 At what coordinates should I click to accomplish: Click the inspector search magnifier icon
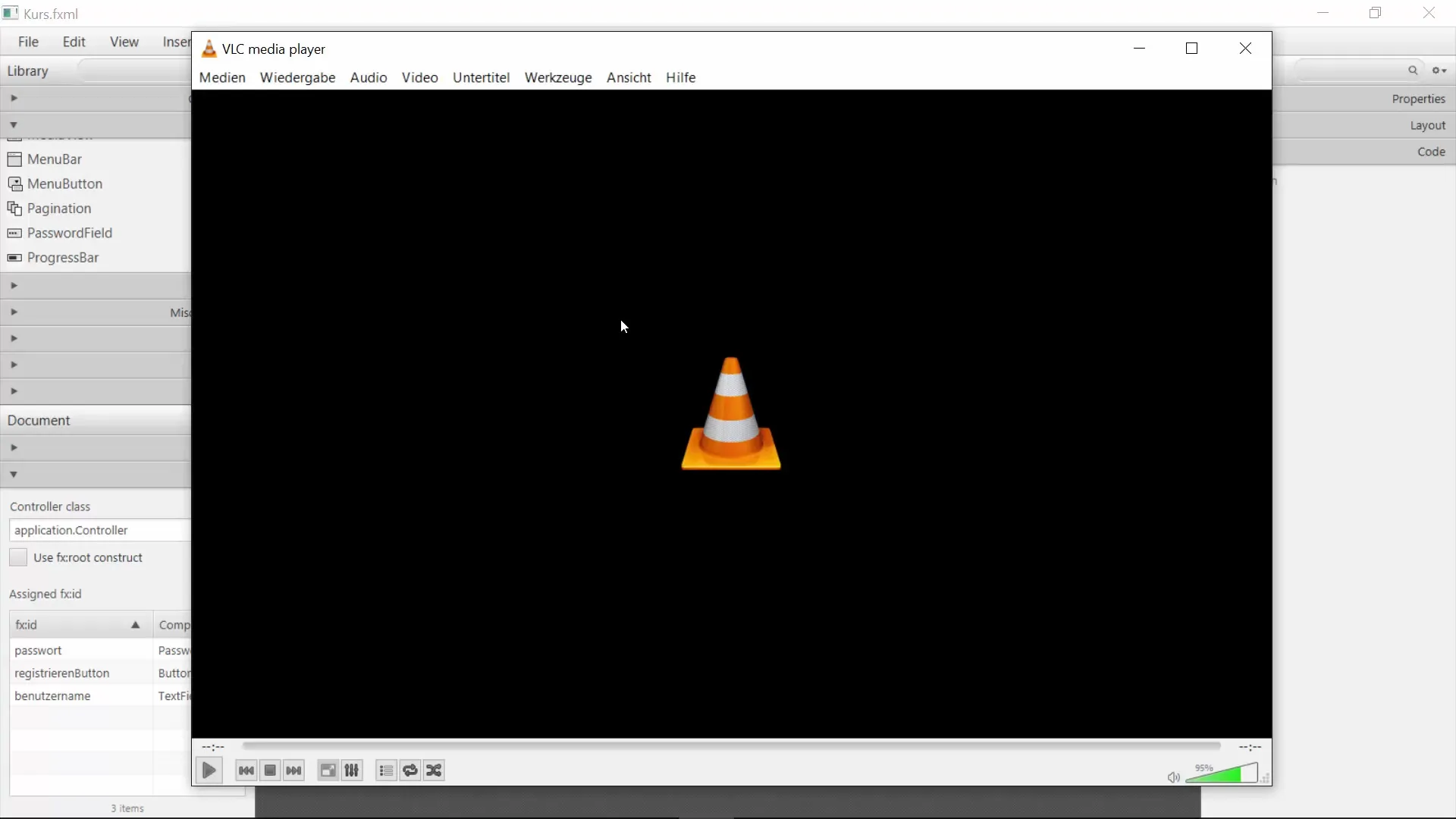pyautogui.click(x=1413, y=70)
